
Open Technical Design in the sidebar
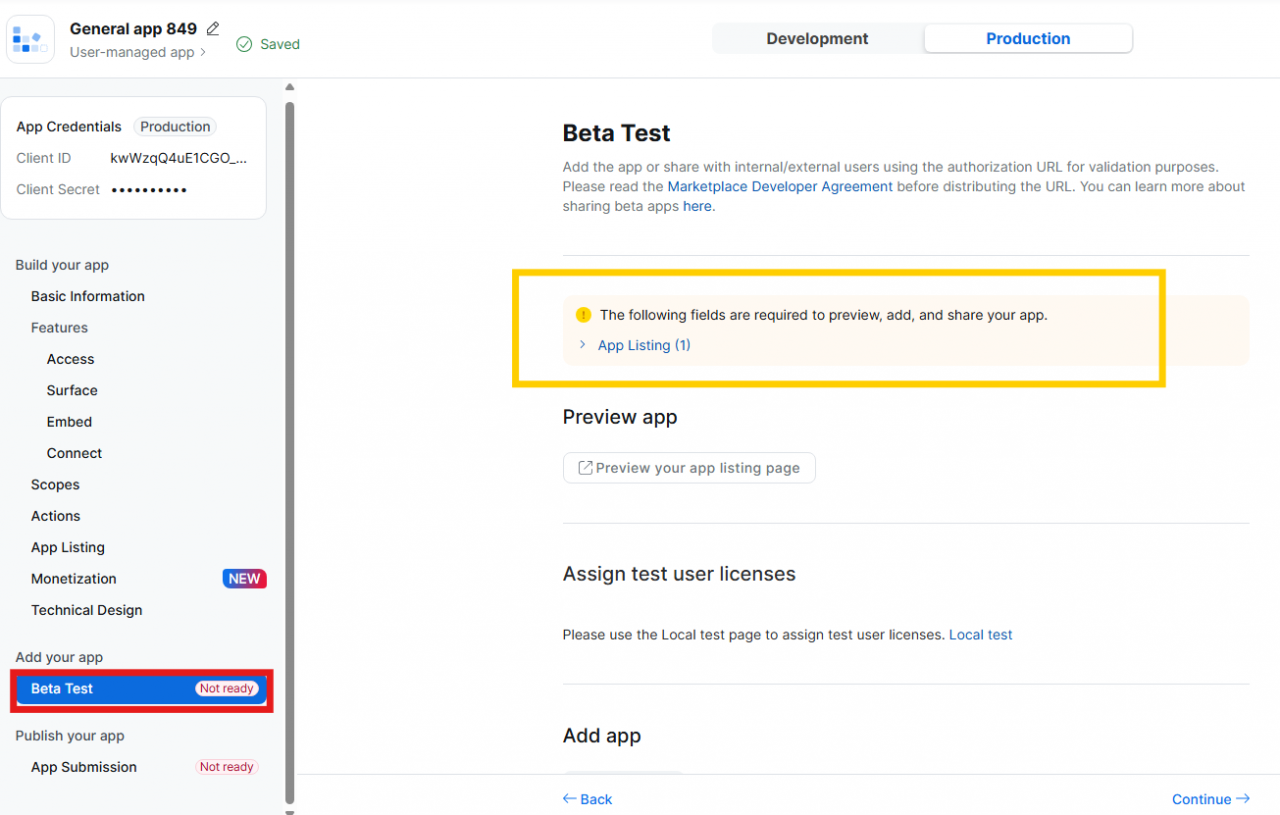tap(87, 610)
